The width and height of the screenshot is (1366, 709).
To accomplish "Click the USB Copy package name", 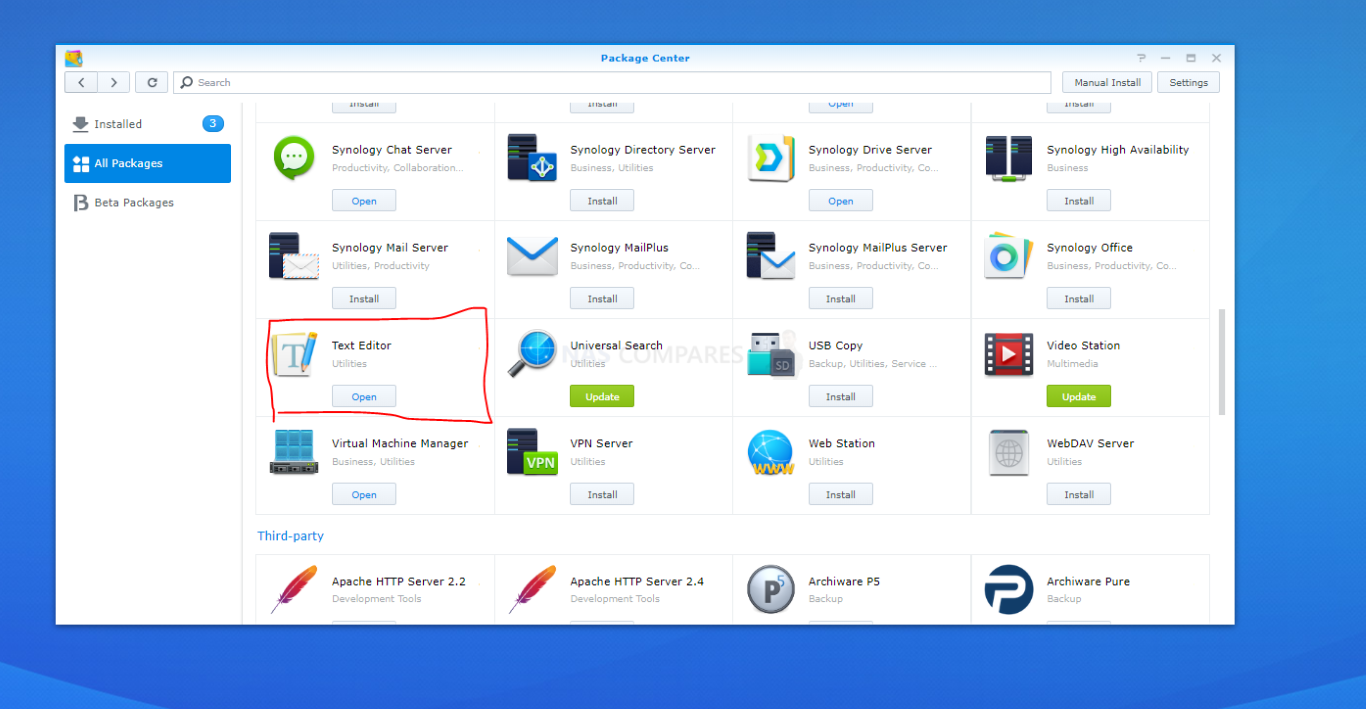I will pyautogui.click(x=836, y=346).
